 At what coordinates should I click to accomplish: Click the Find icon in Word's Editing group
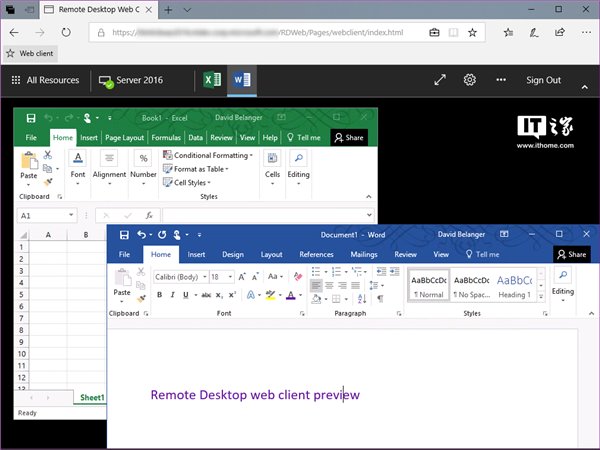click(x=563, y=277)
